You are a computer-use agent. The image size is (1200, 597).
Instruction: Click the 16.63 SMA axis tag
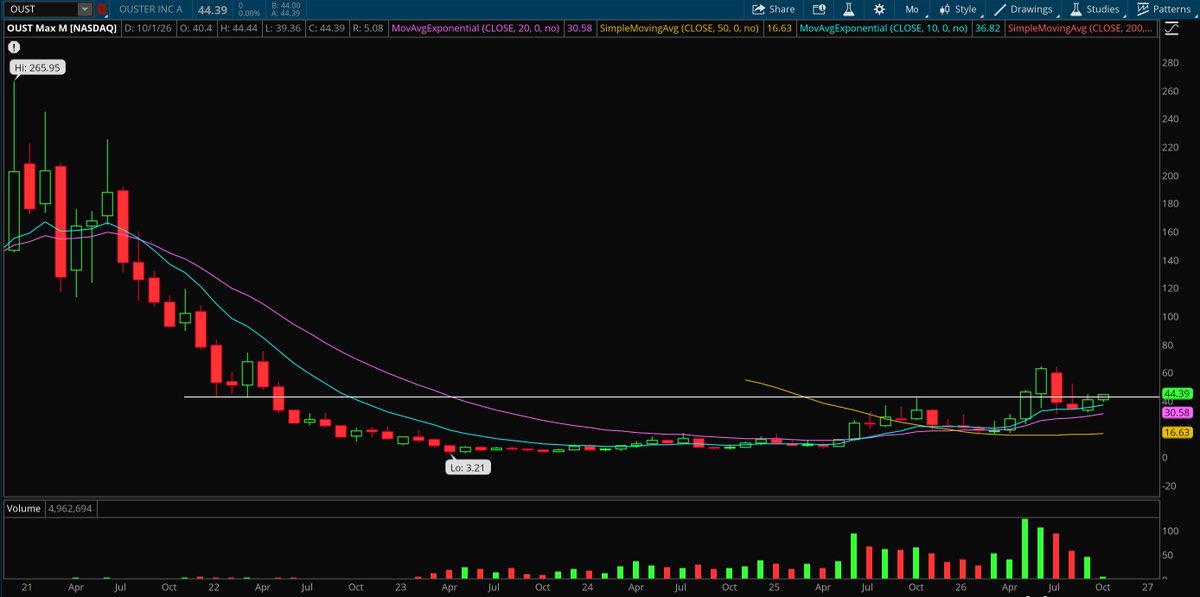(1175, 433)
